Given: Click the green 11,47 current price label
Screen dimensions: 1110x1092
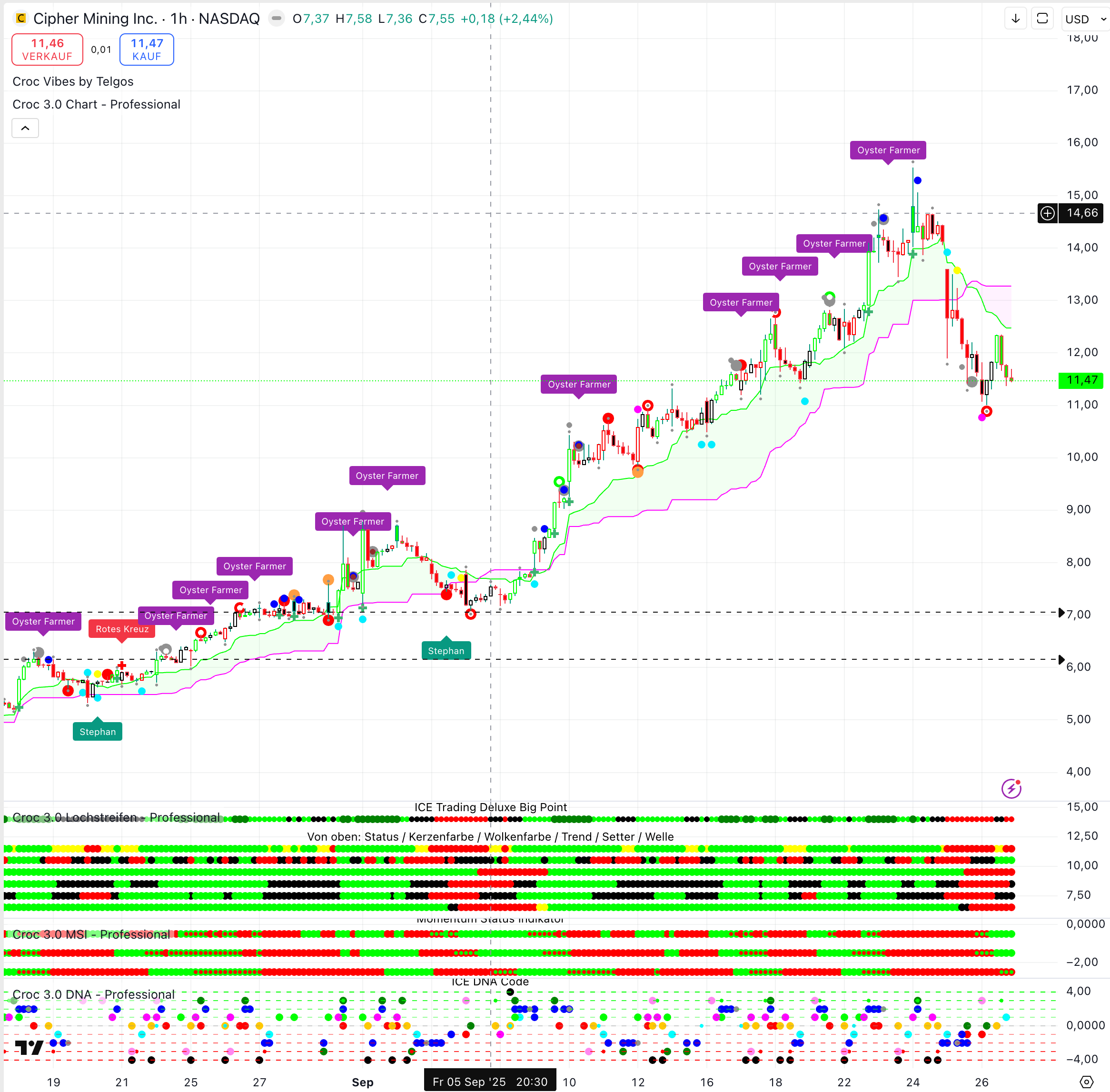Looking at the screenshot, I should 1081,380.
